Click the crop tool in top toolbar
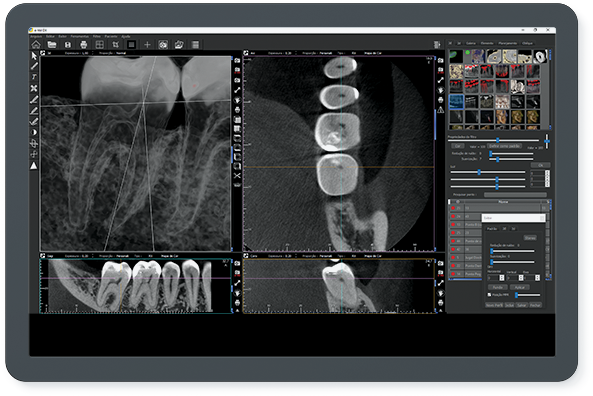This screenshot has width=593, height=396. pos(115,45)
